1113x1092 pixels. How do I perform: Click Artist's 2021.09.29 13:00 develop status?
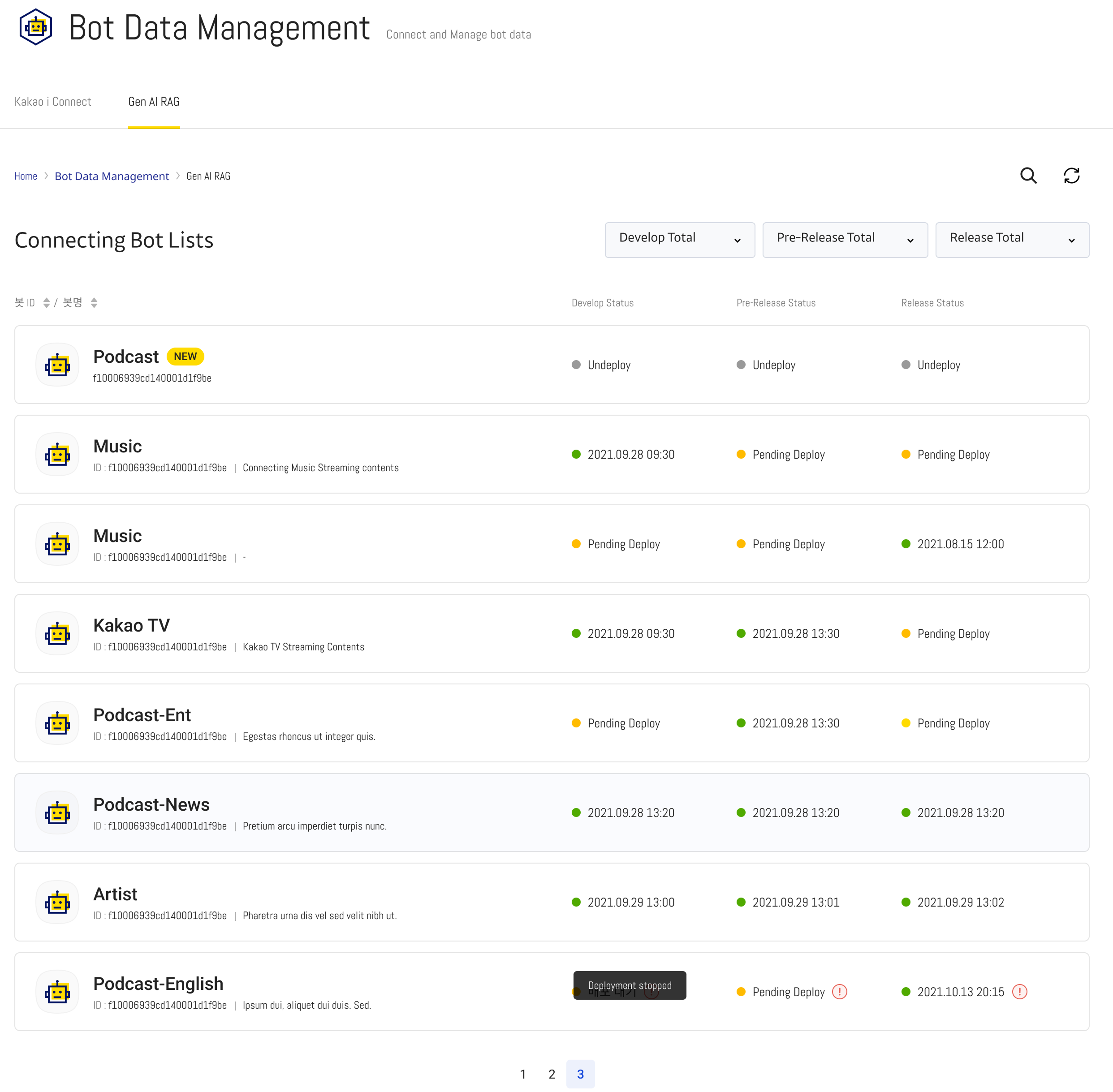[623, 902]
